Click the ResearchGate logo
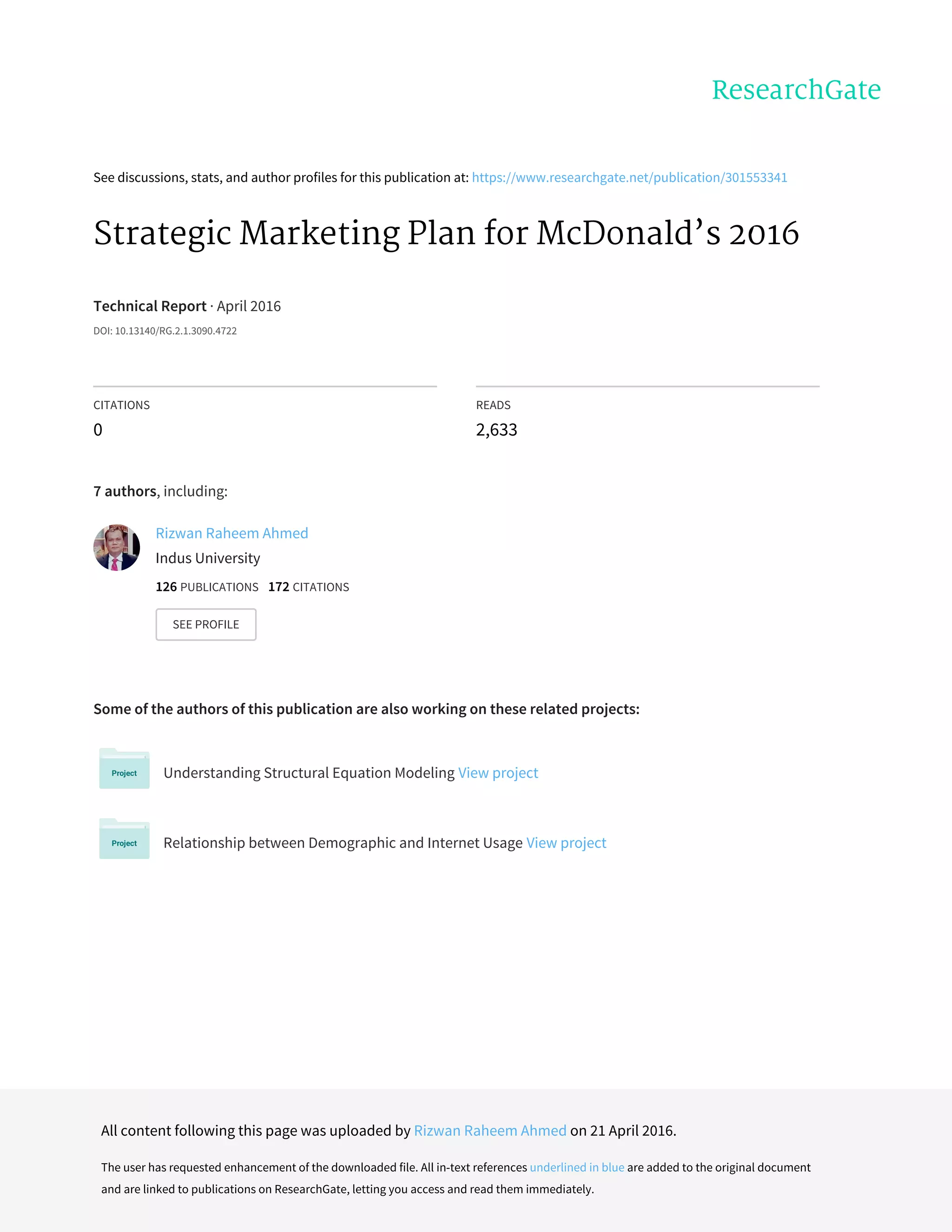This screenshot has width=952, height=1232. [x=796, y=90]
